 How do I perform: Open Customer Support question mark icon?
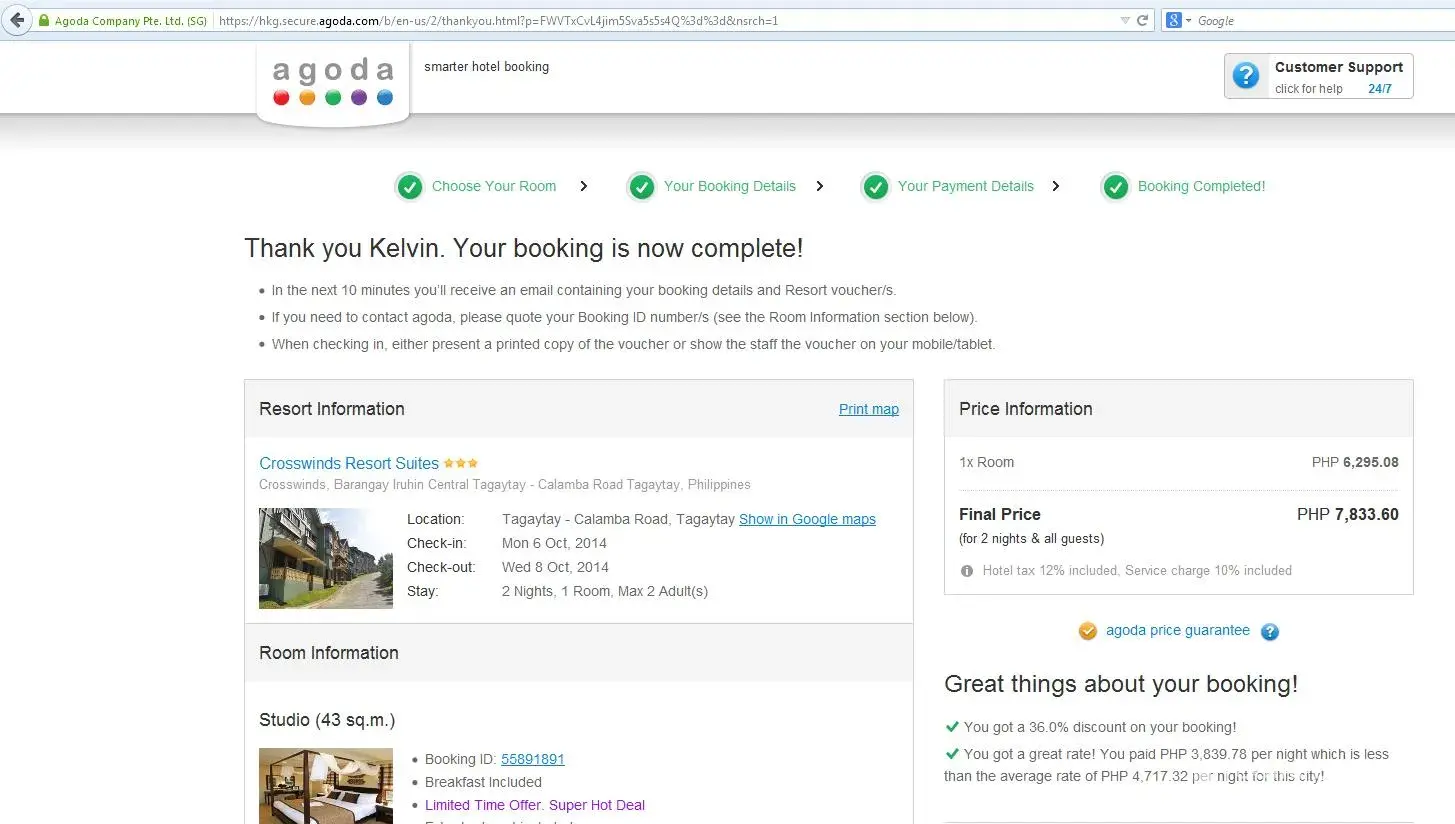[x=1246, y=76]
